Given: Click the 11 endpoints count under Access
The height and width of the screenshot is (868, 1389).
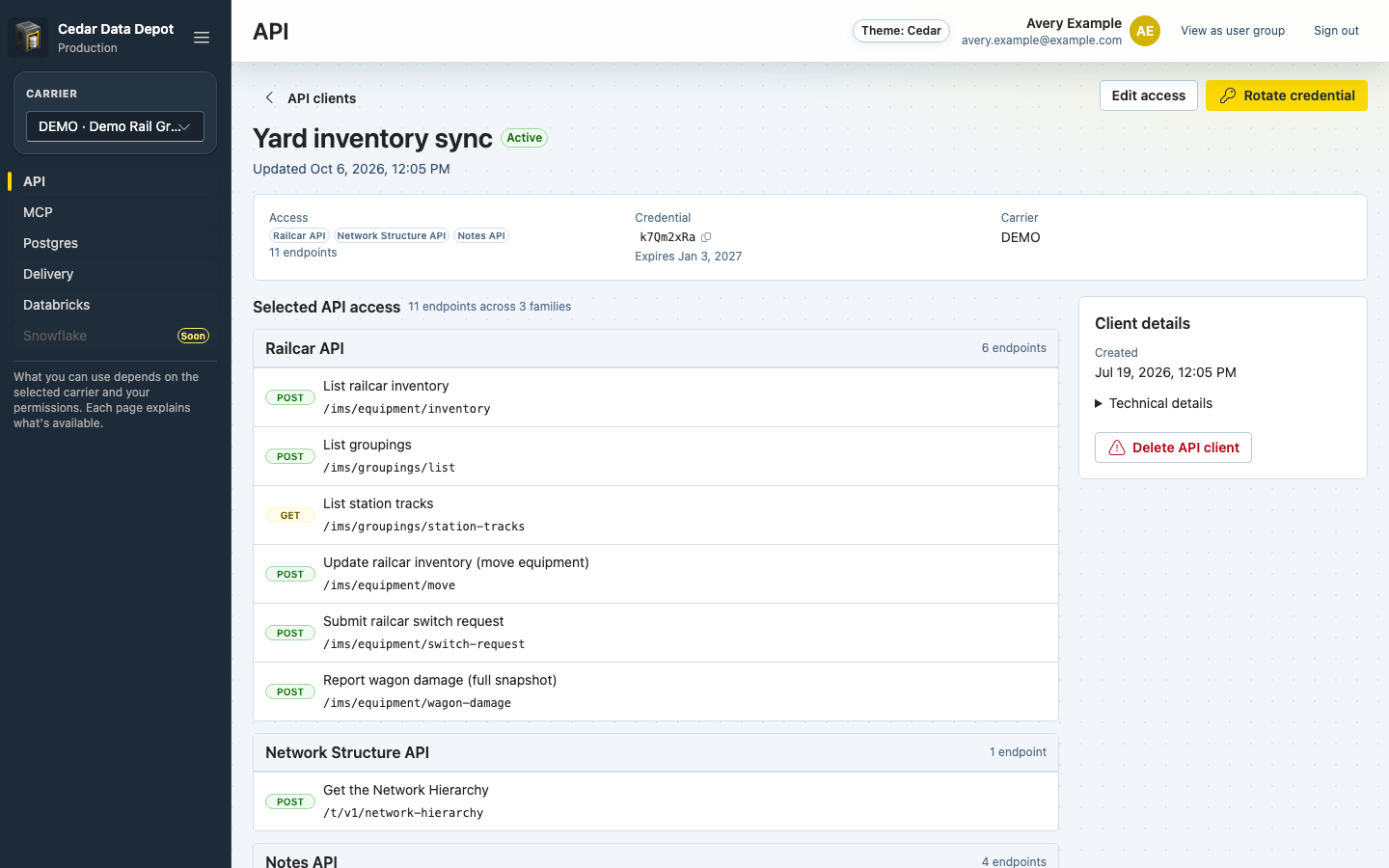Looking at the screenshot, I should tap(303, 253).
